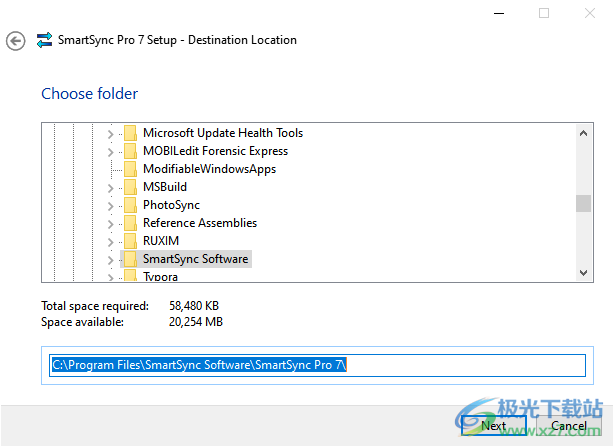Screen dimensions: 614x447
Task: Select the 'MSBuild' text row
Action: (x=165, y=187)
